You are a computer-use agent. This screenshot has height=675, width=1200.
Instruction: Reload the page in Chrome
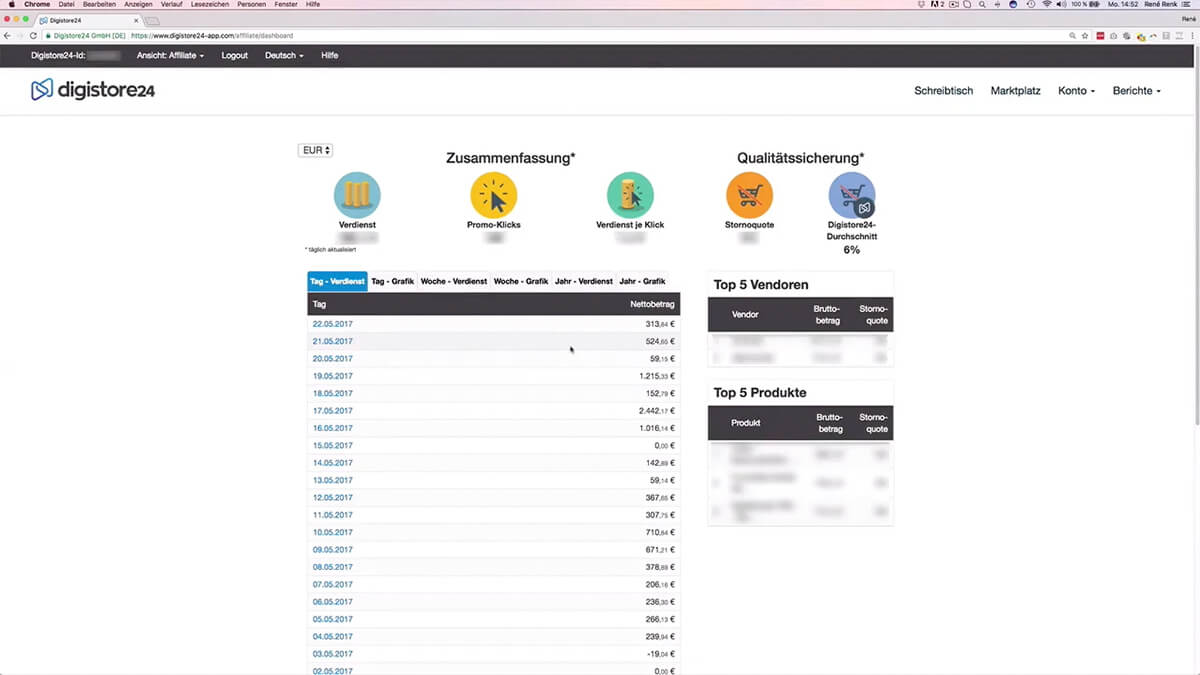33,35
